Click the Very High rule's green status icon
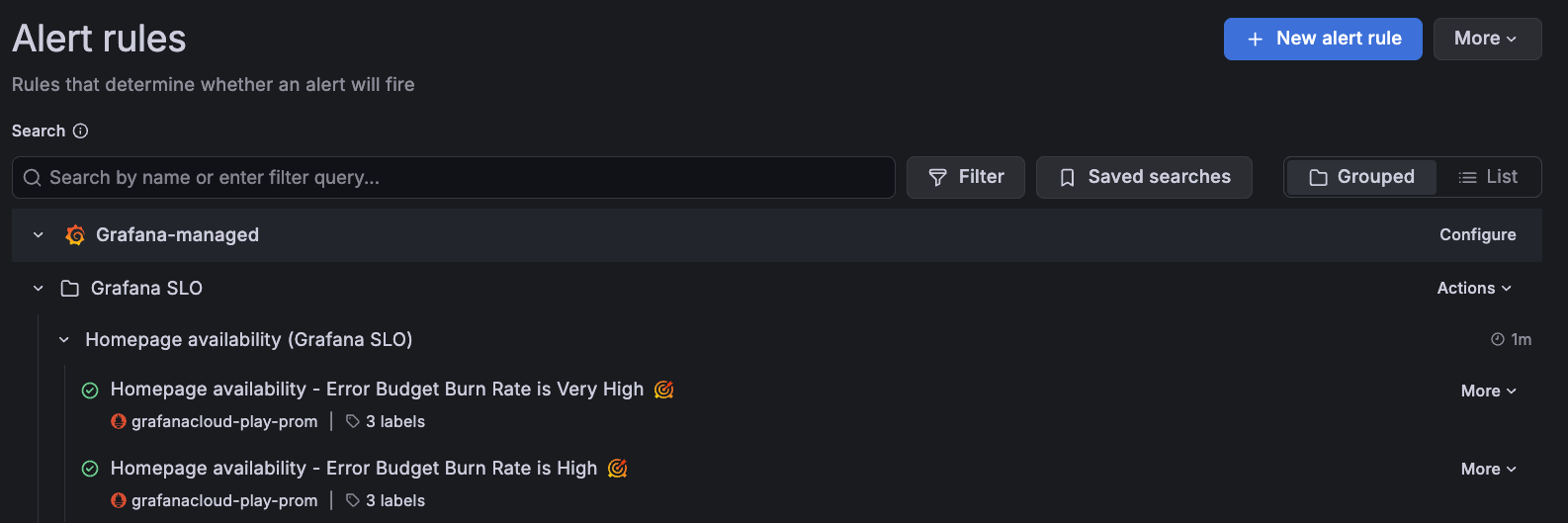The width and height of the screenshot is (1568, 523). click(90, 391)
